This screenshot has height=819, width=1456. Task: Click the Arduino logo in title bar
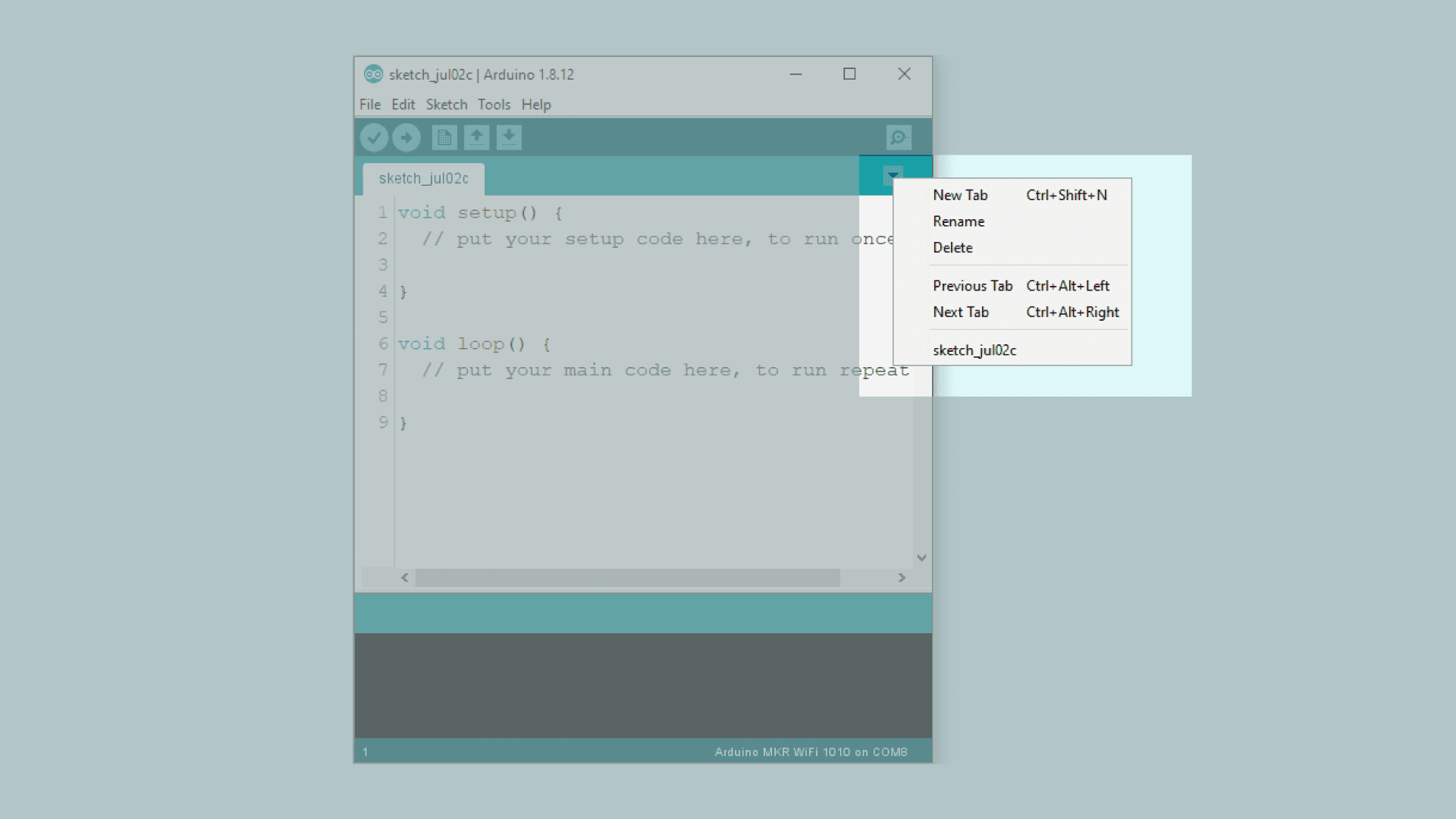click(373, 74)
